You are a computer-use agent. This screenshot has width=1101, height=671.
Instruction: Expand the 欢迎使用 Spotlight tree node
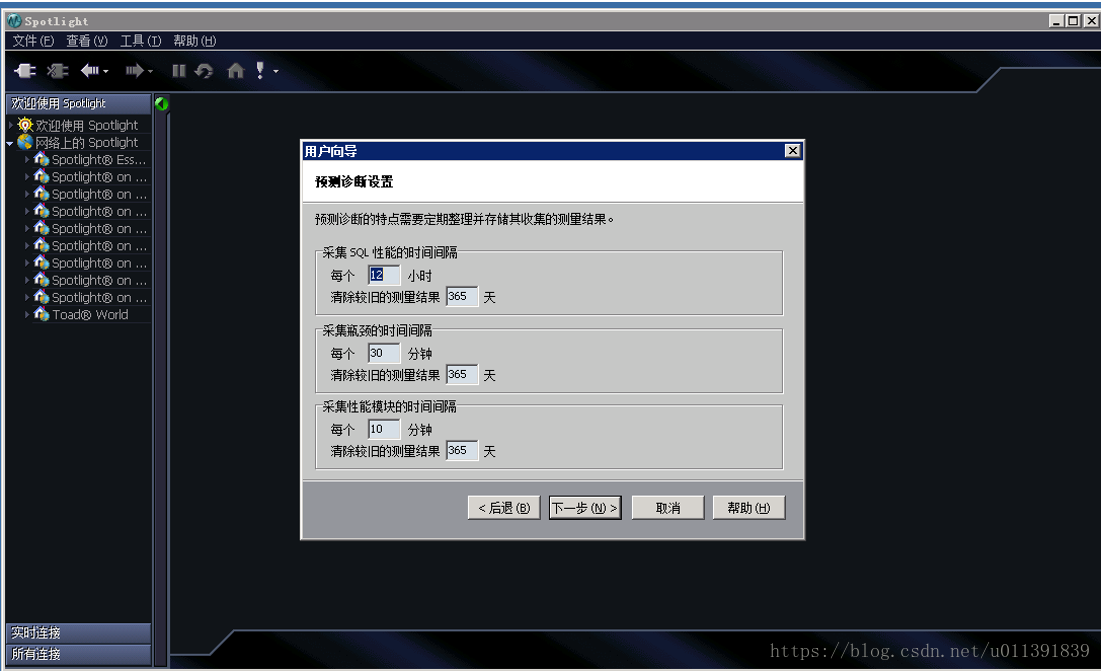point(11,125)
